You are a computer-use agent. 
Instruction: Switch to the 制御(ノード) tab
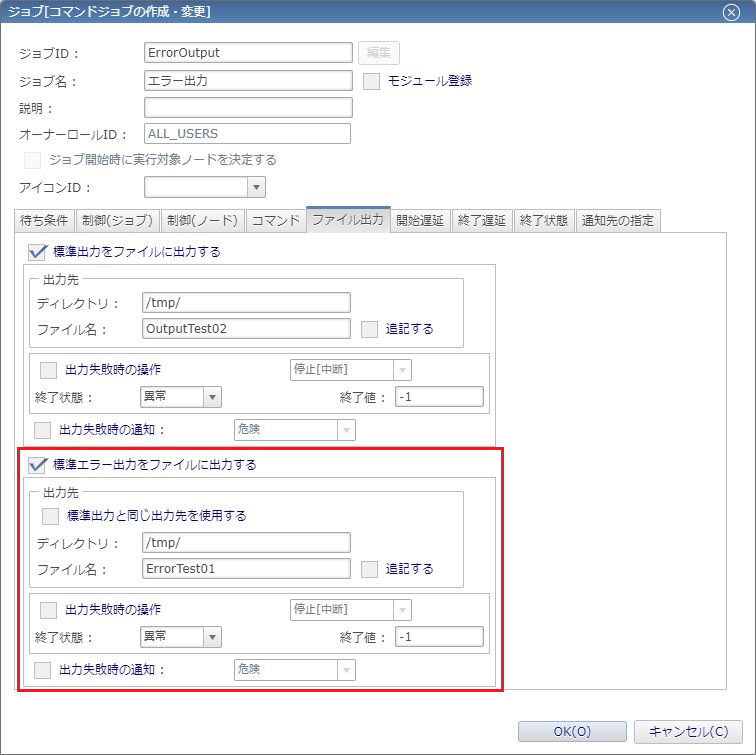(202, 221)
